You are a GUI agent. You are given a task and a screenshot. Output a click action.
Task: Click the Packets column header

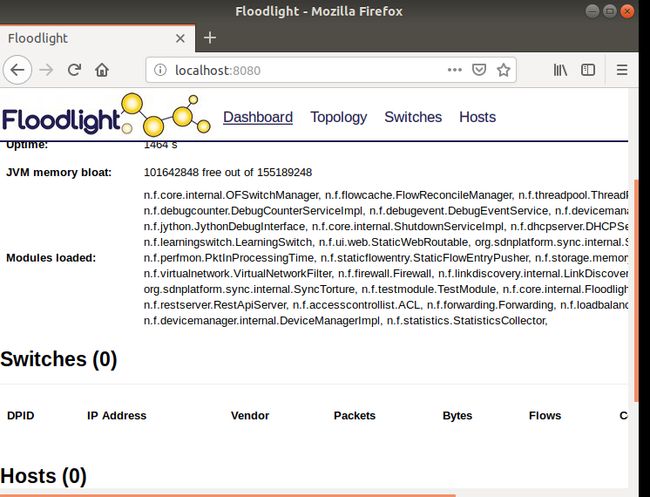point(354,415)
